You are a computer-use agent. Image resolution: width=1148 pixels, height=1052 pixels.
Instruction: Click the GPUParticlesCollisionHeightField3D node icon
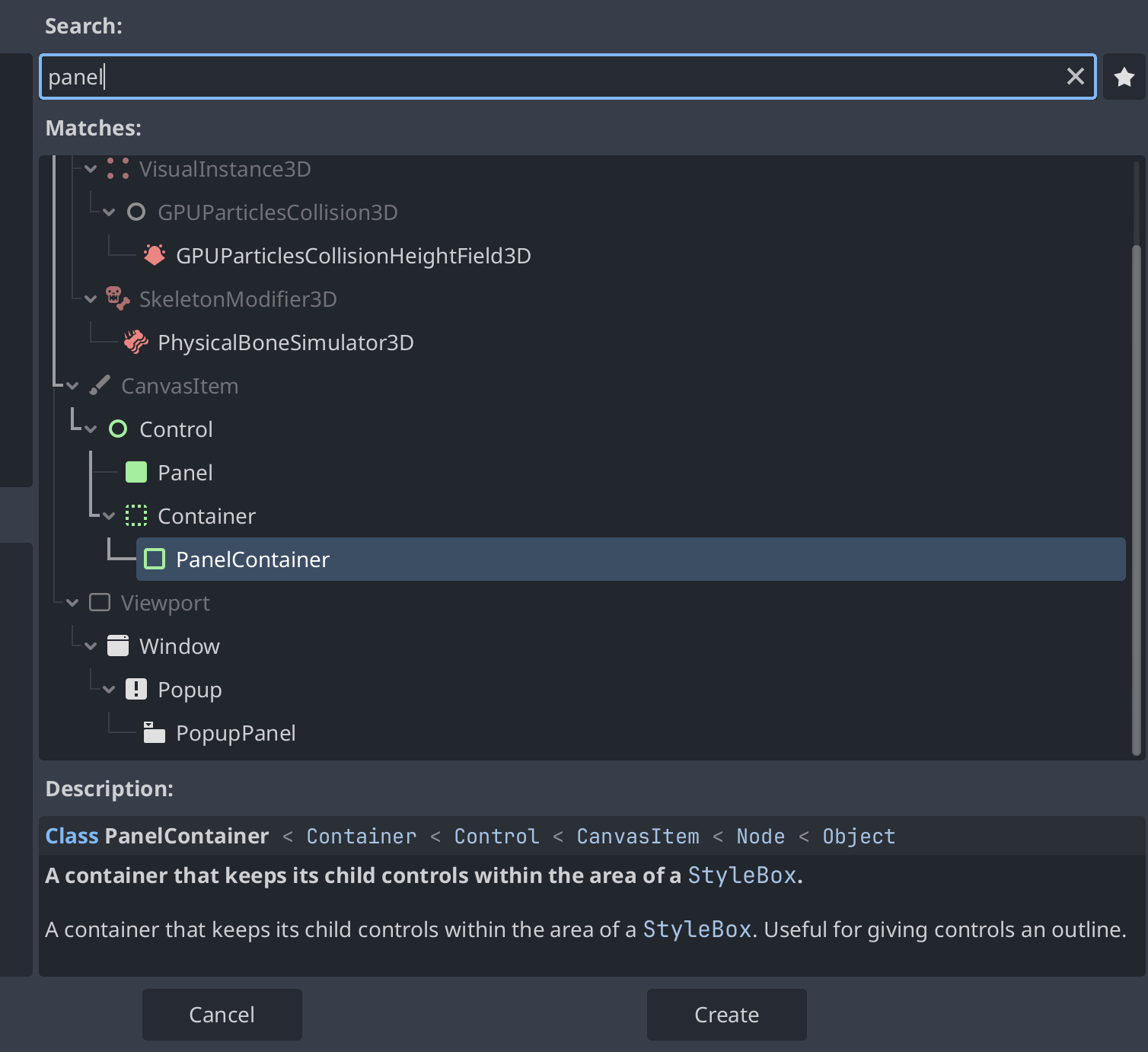pos(154,255)
